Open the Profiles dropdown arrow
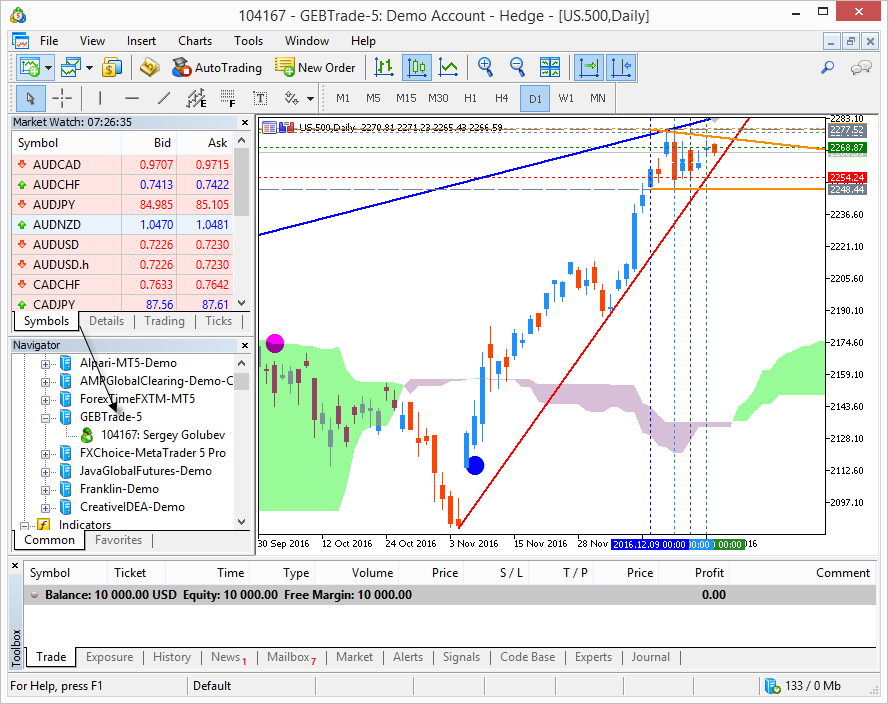This screenshot has width=888, height=704. click(89, 67)
